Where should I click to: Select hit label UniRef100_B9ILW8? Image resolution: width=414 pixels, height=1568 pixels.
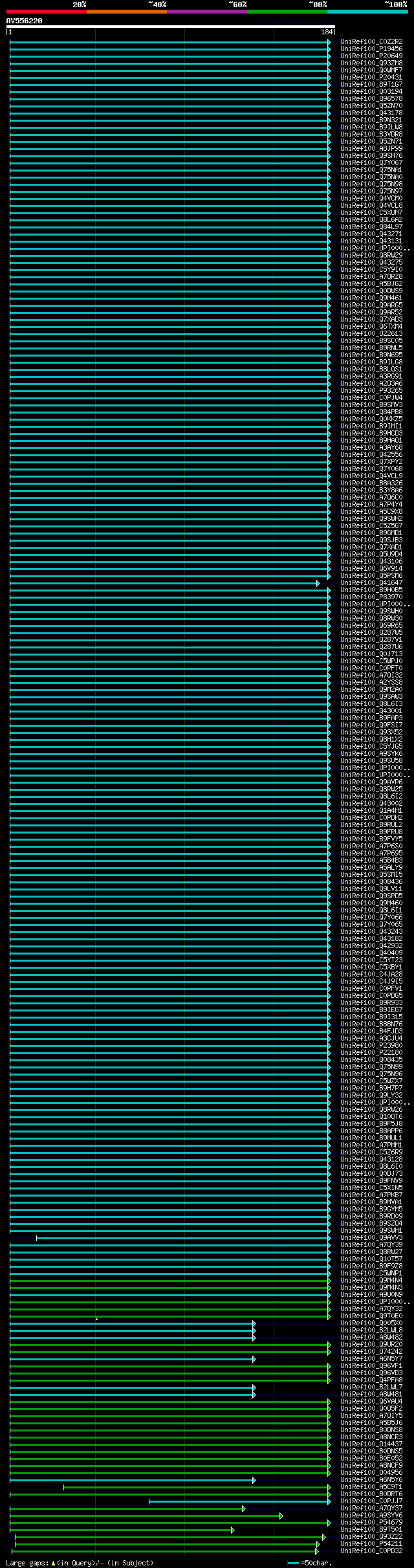[371, 127]
